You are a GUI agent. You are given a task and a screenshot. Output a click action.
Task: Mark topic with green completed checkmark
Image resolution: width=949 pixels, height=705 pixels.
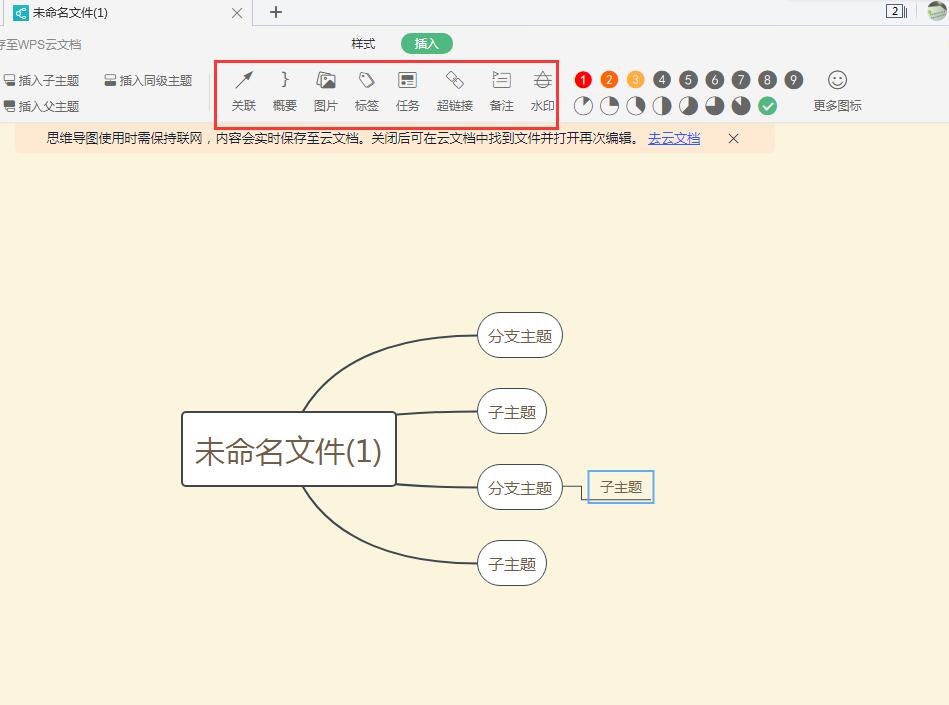767,106
